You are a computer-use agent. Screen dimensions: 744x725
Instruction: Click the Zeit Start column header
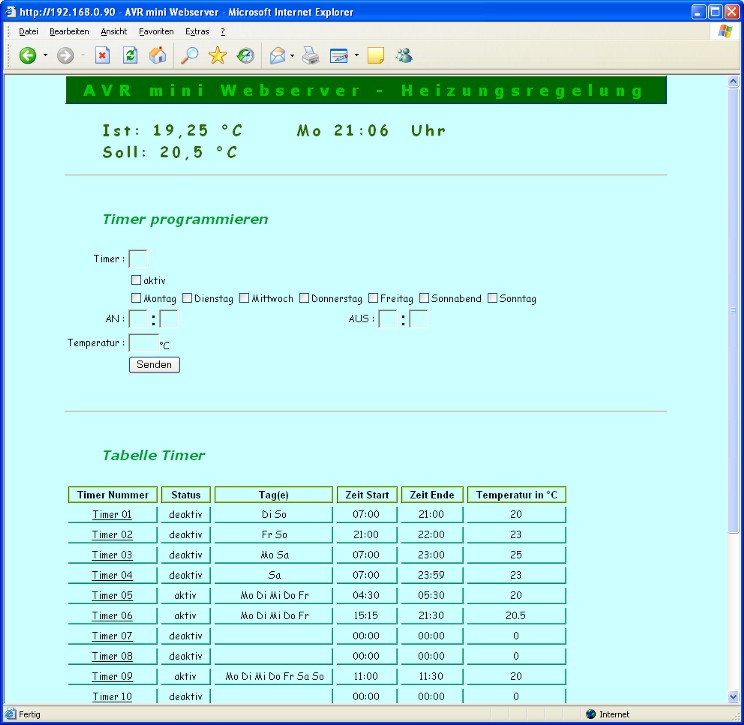[367, 494]
